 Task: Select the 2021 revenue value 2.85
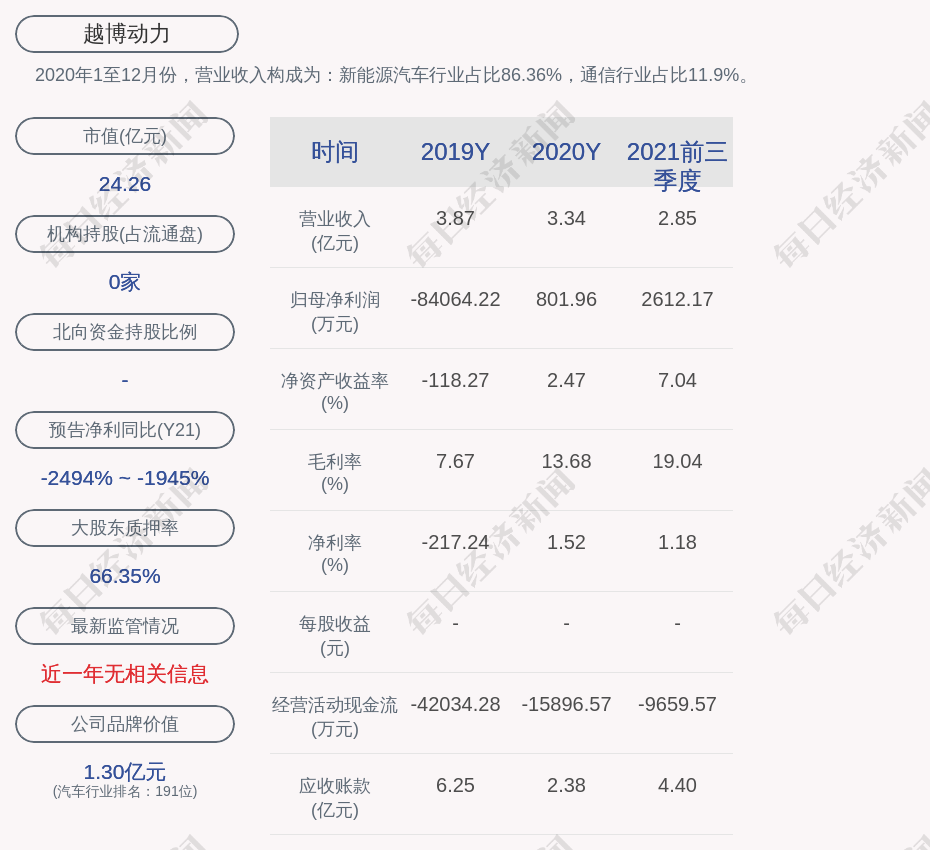click(x=677, y=218)
